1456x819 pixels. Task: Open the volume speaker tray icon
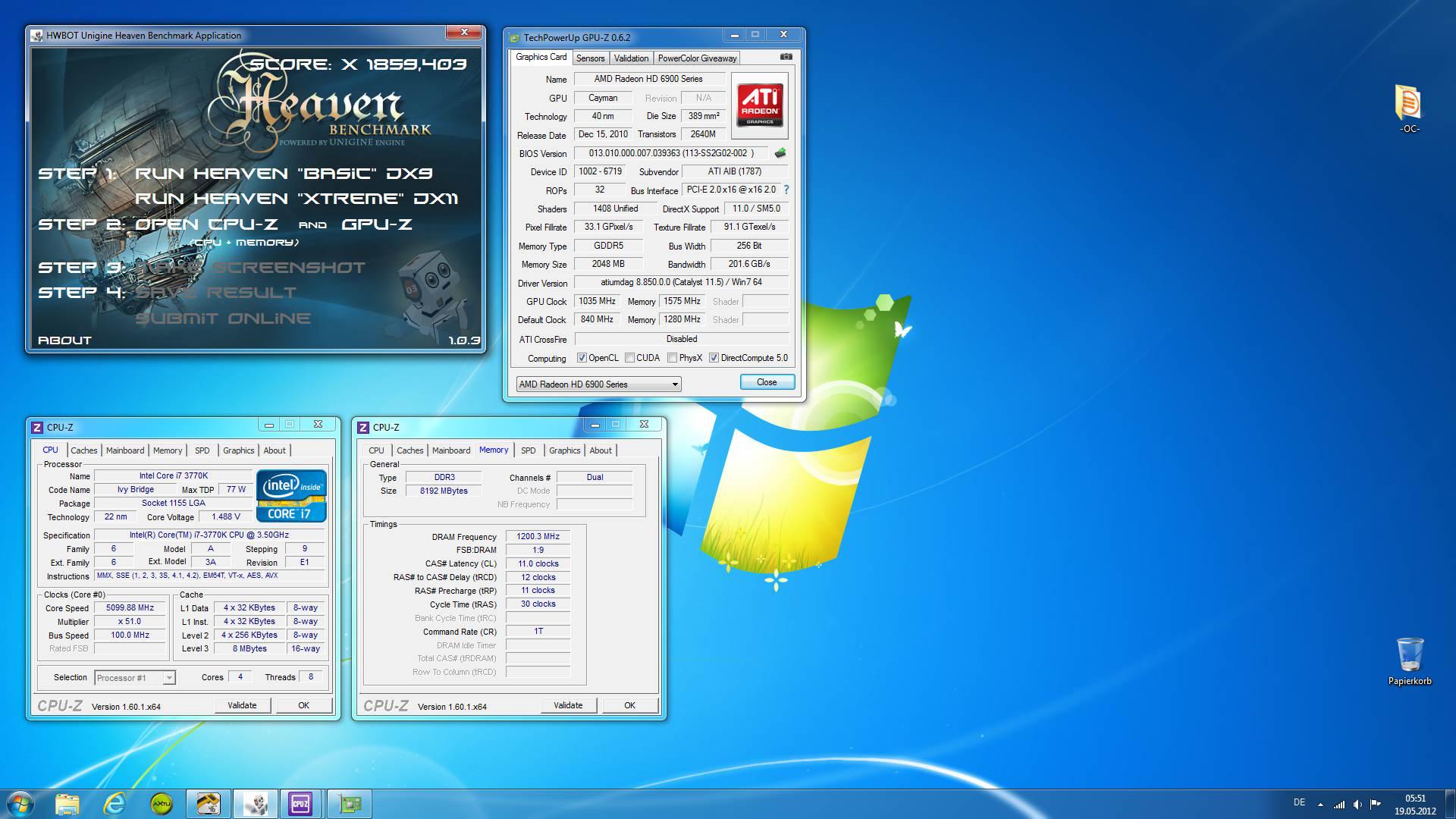pyautogui.click(x=1357, y=805)
